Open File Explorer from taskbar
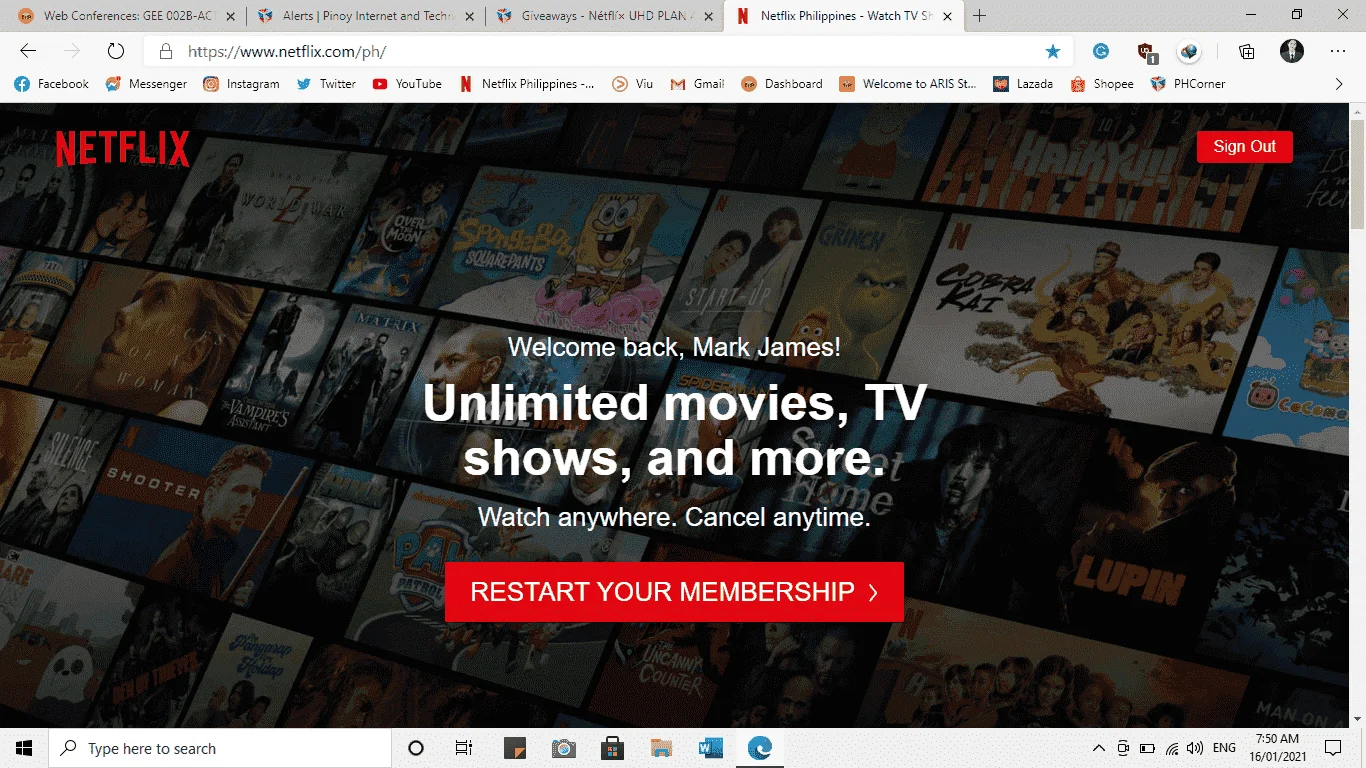The height and width of the screenshot is (768, 1366). pyautogui.click(x=661, y=748)
